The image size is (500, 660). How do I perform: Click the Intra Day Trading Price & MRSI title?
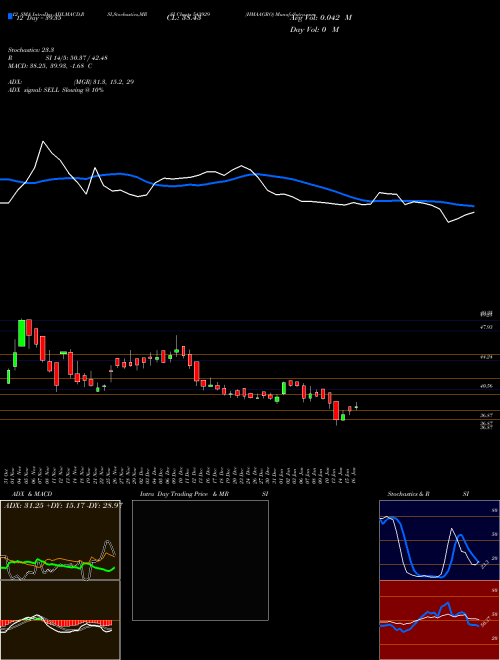coord(204,494)
